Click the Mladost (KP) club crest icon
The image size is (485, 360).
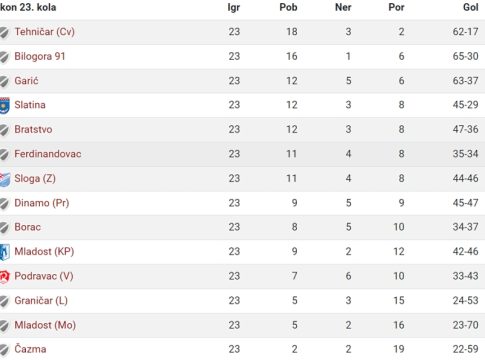pyautogui.click(x=4, y=252)
